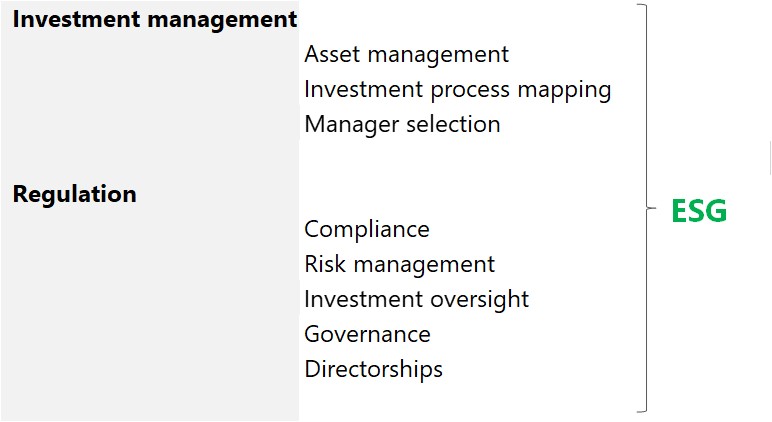Select the Regulation heading

74,194
